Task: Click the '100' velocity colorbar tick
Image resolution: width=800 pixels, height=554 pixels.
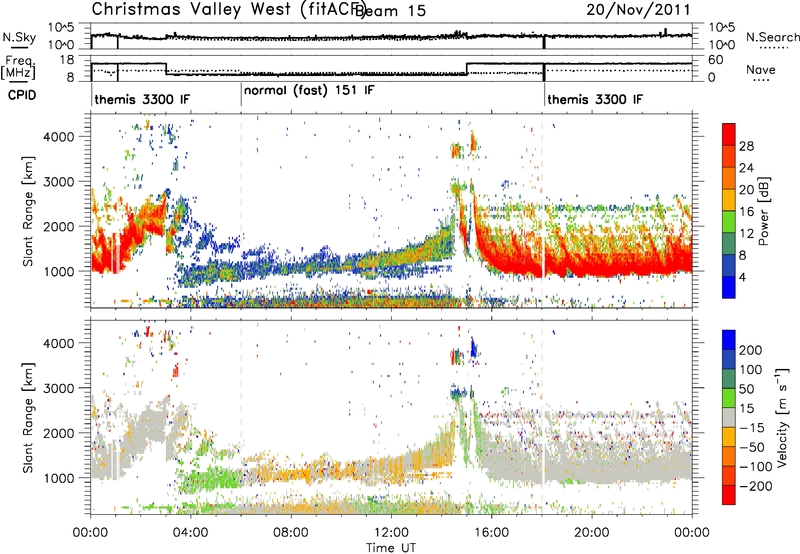Action: [751, 370]
